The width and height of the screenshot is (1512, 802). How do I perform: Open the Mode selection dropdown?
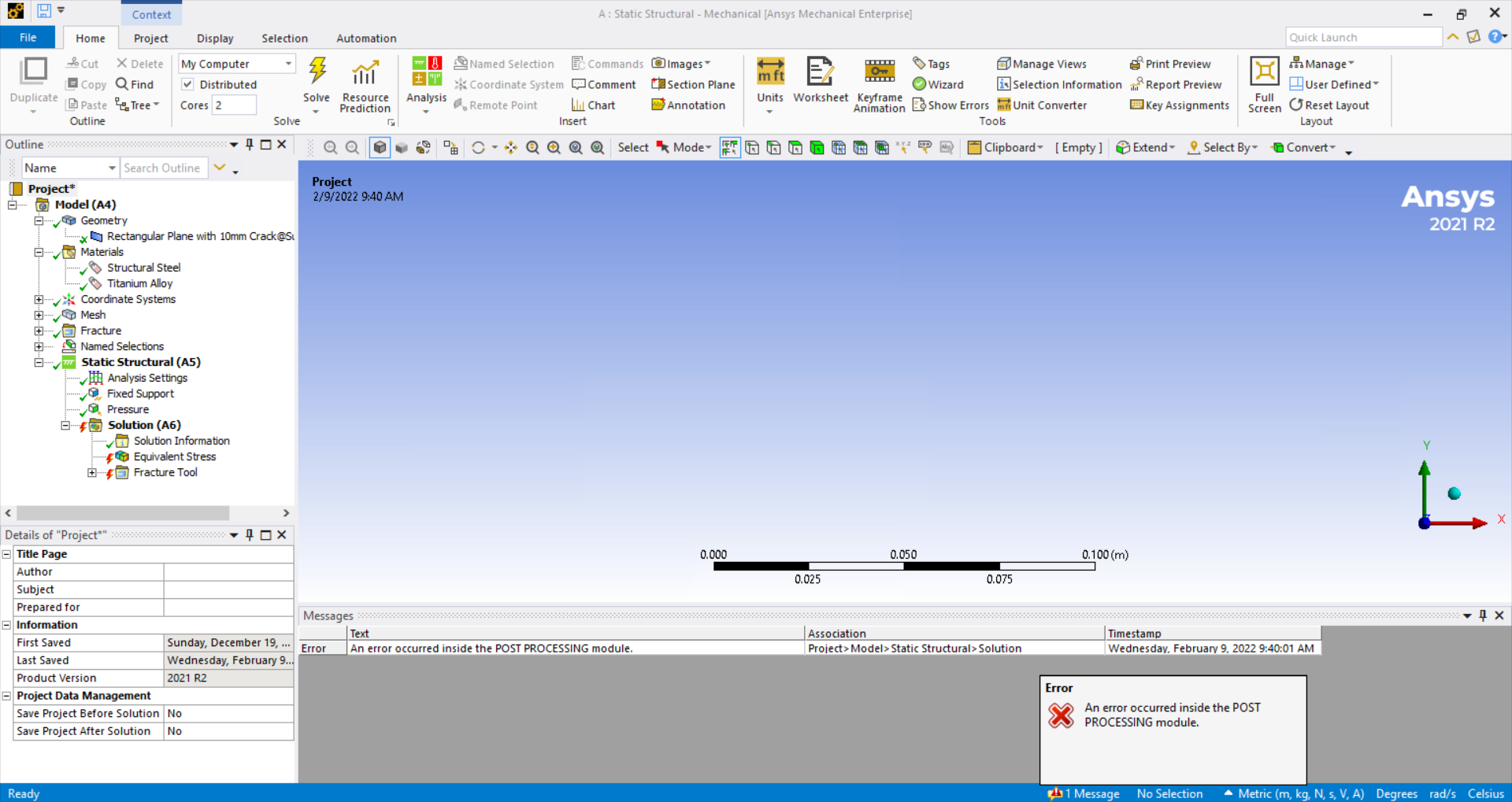click(x=684, y=147)
